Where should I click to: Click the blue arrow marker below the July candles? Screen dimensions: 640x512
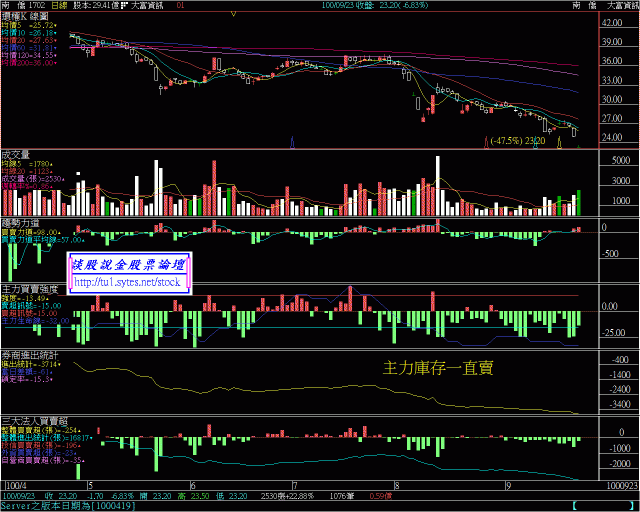[x=292, y=142]
